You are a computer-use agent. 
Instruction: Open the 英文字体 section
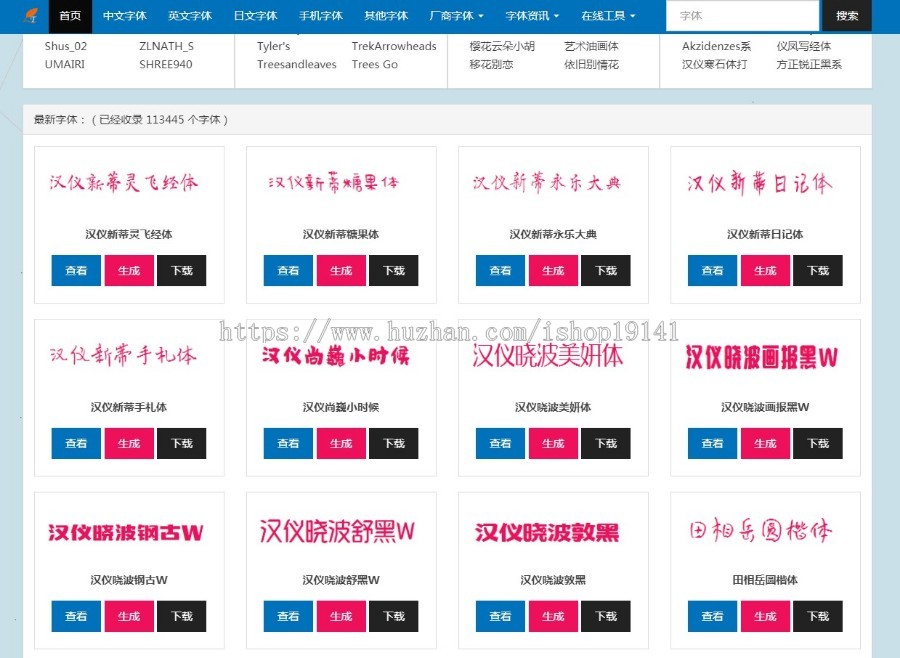(x=190, y=16)
